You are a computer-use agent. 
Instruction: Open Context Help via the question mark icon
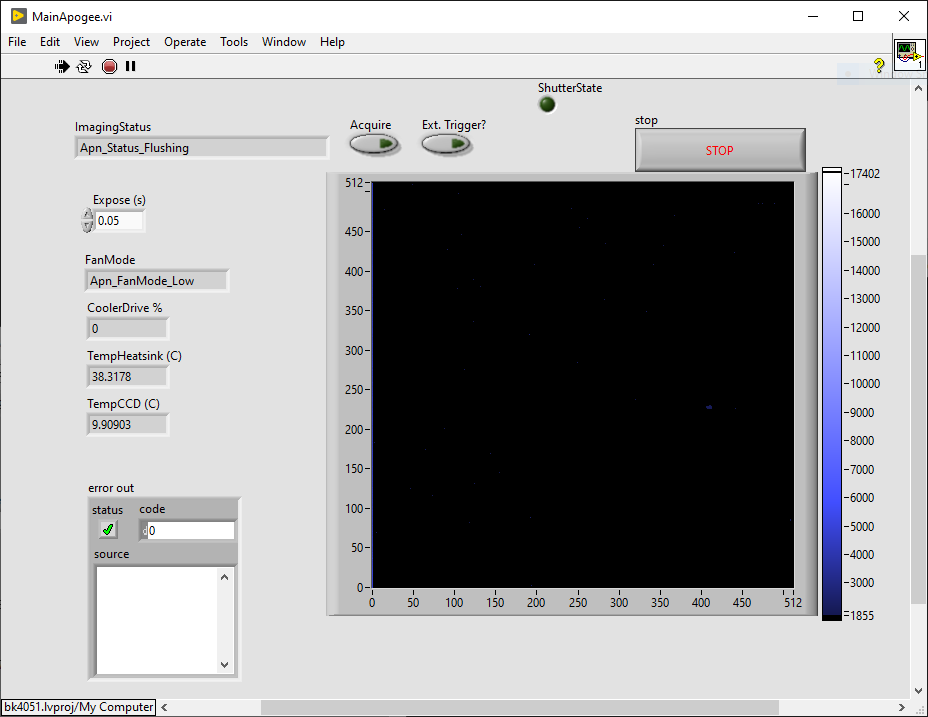point(879,66)
